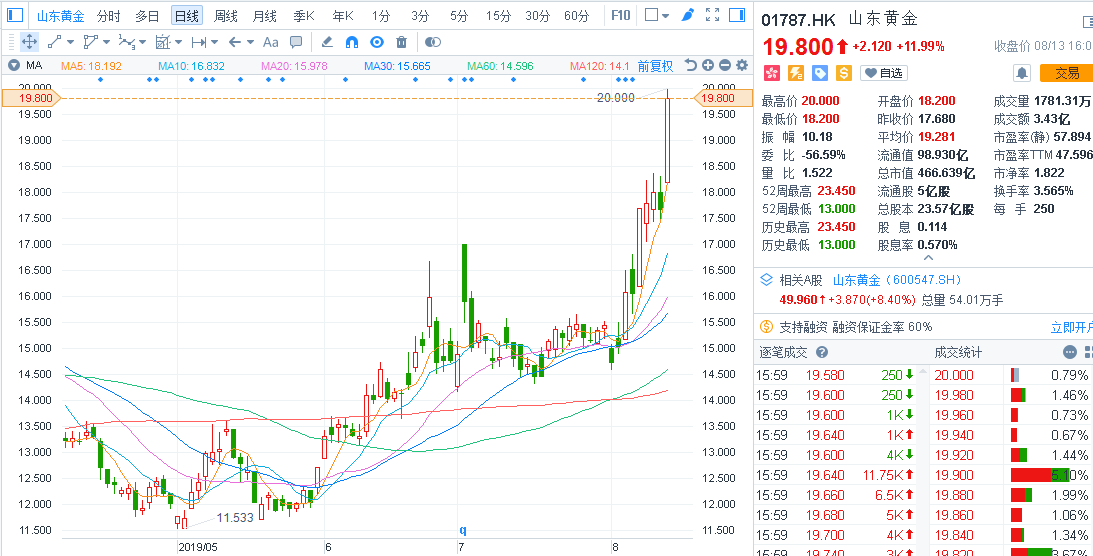Image resolution: width=1093 pixels, height=556 pixels.
Task: Select the Aa text annotation tool
Action: (x=270, y=42)
